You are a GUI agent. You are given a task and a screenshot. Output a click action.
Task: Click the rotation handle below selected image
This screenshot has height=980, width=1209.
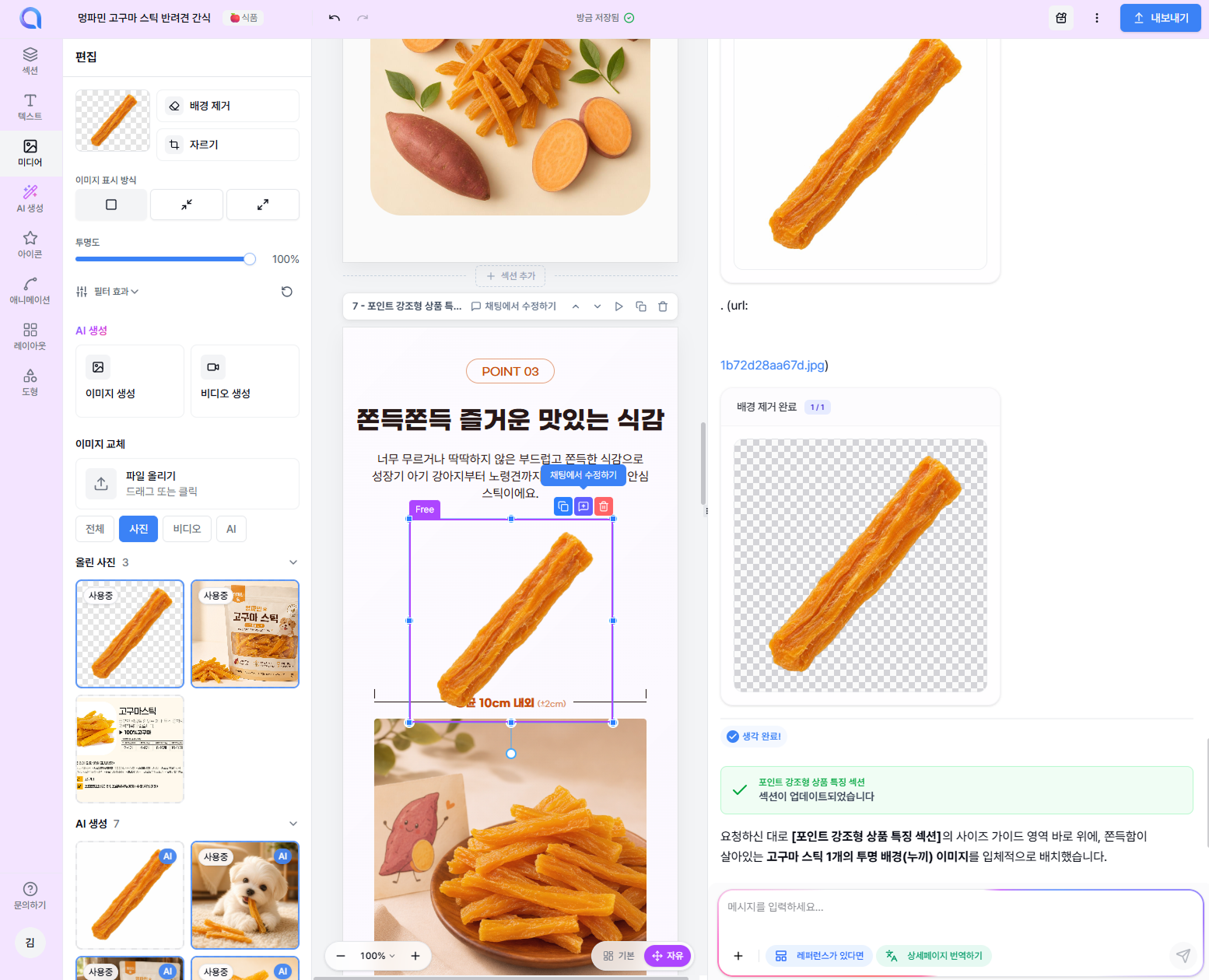point(511,754)
